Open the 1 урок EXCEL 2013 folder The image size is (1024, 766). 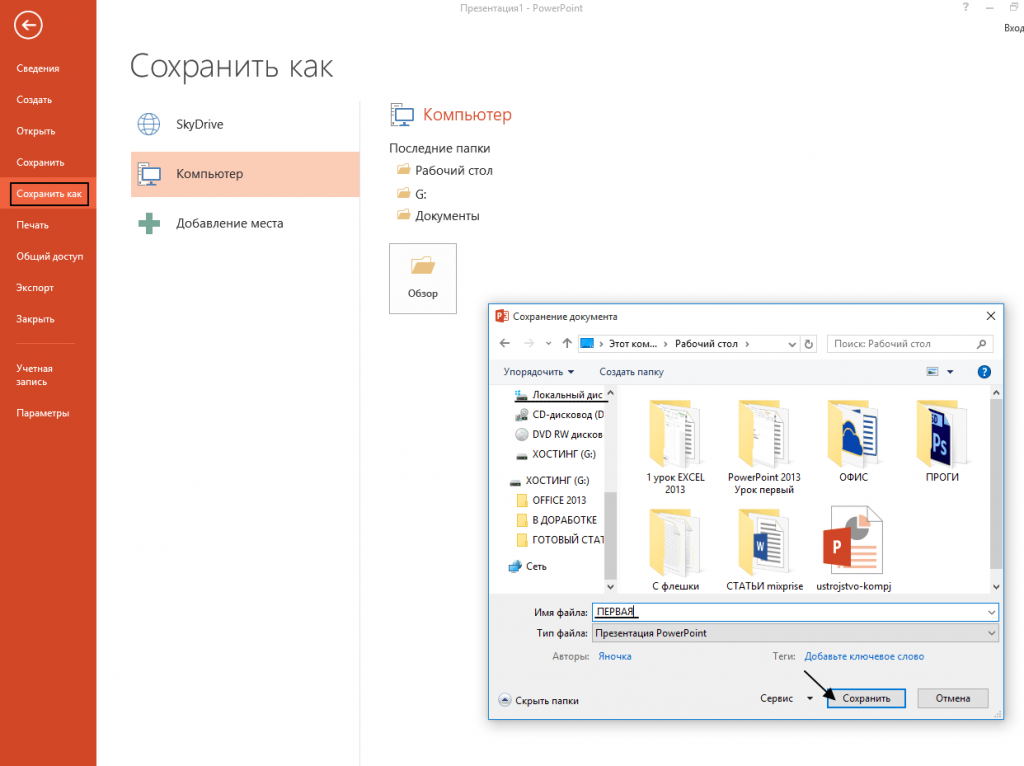[x=675, y=447]
